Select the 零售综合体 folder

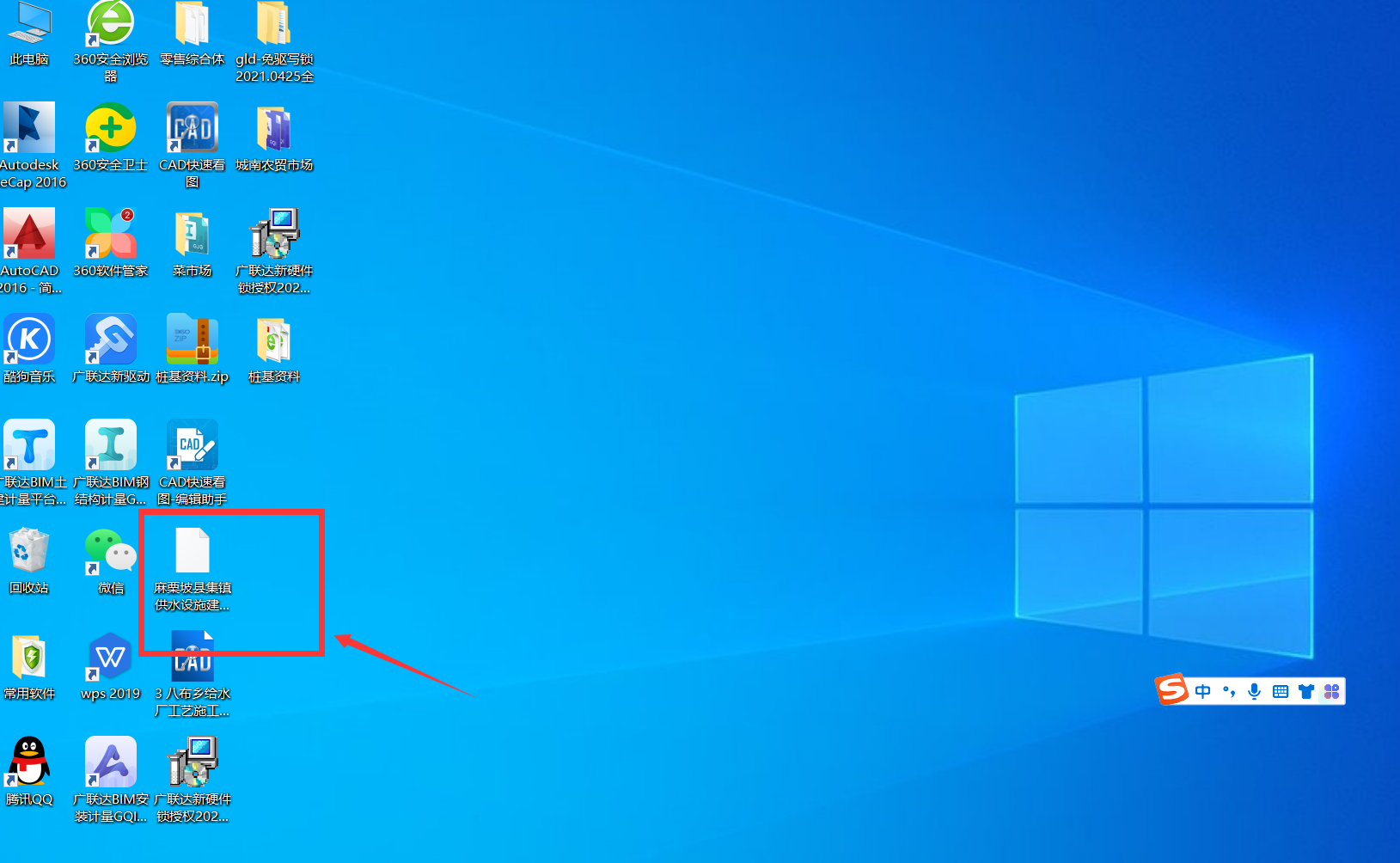(x=193, y=34)
